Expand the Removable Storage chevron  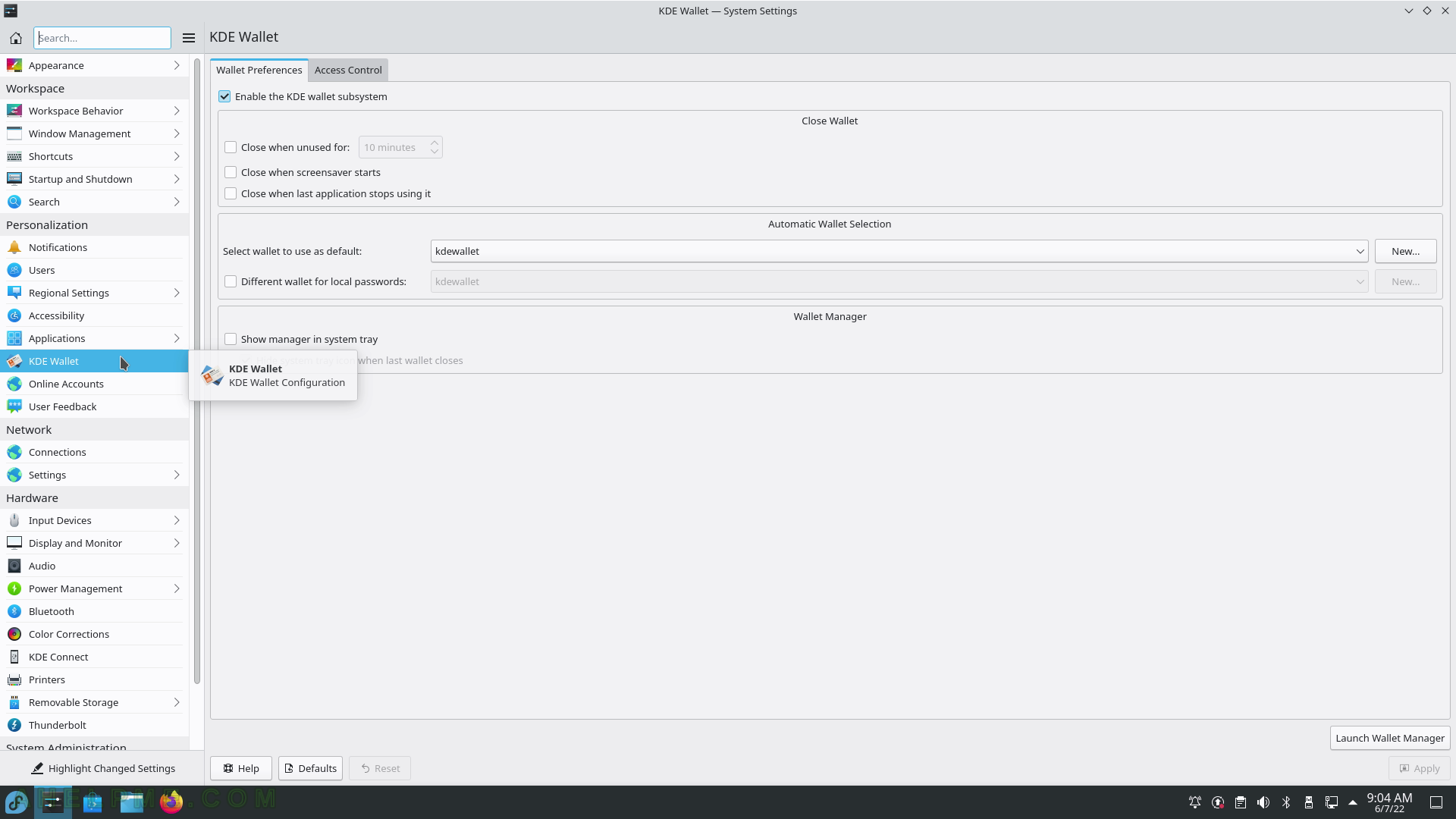177,702
